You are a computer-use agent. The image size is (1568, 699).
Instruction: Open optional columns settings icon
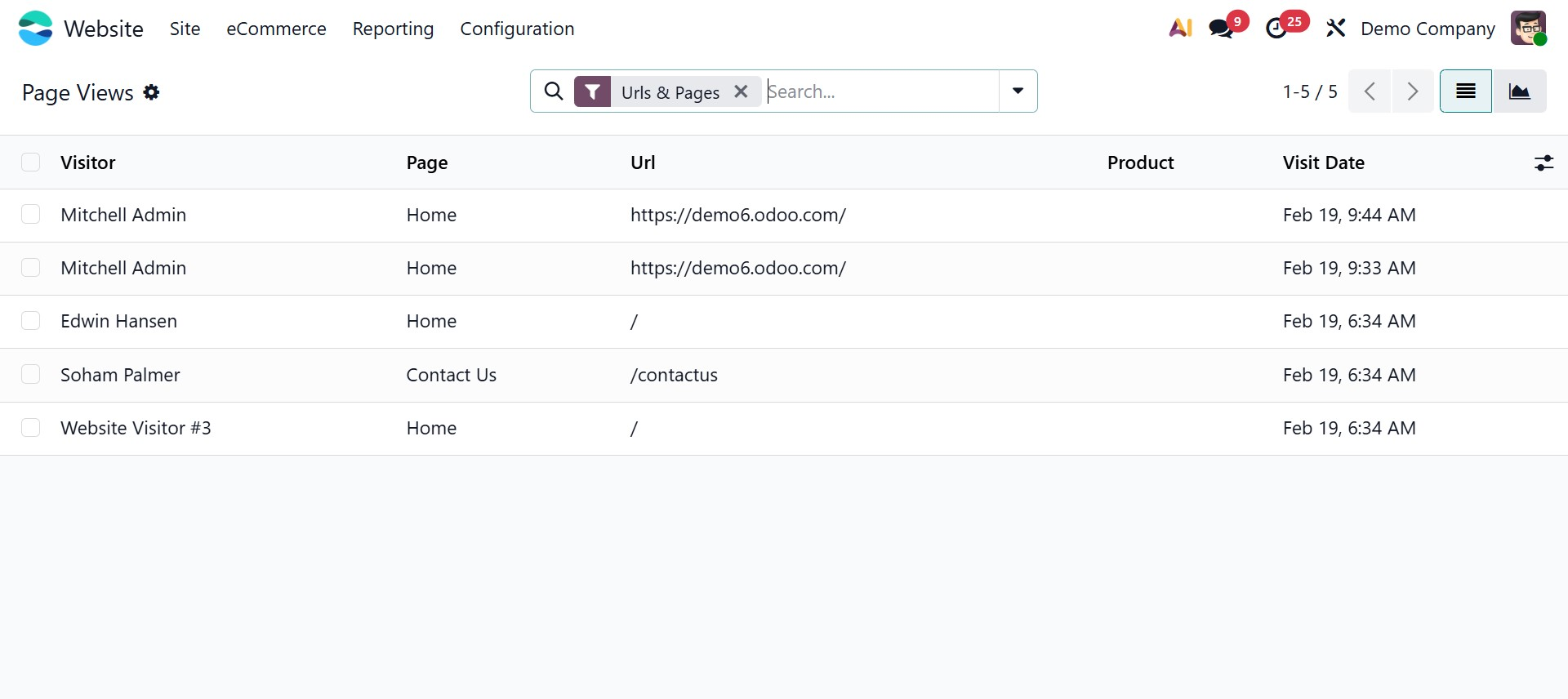[1543, 163]
